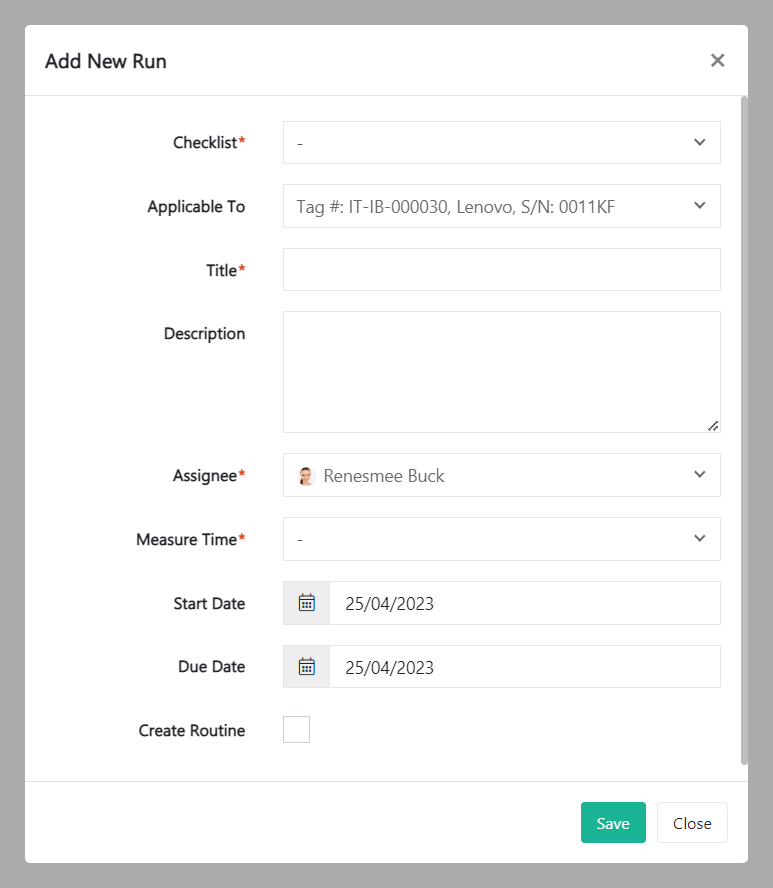Open the Start Date calendar icon

(x=307, y=603)
